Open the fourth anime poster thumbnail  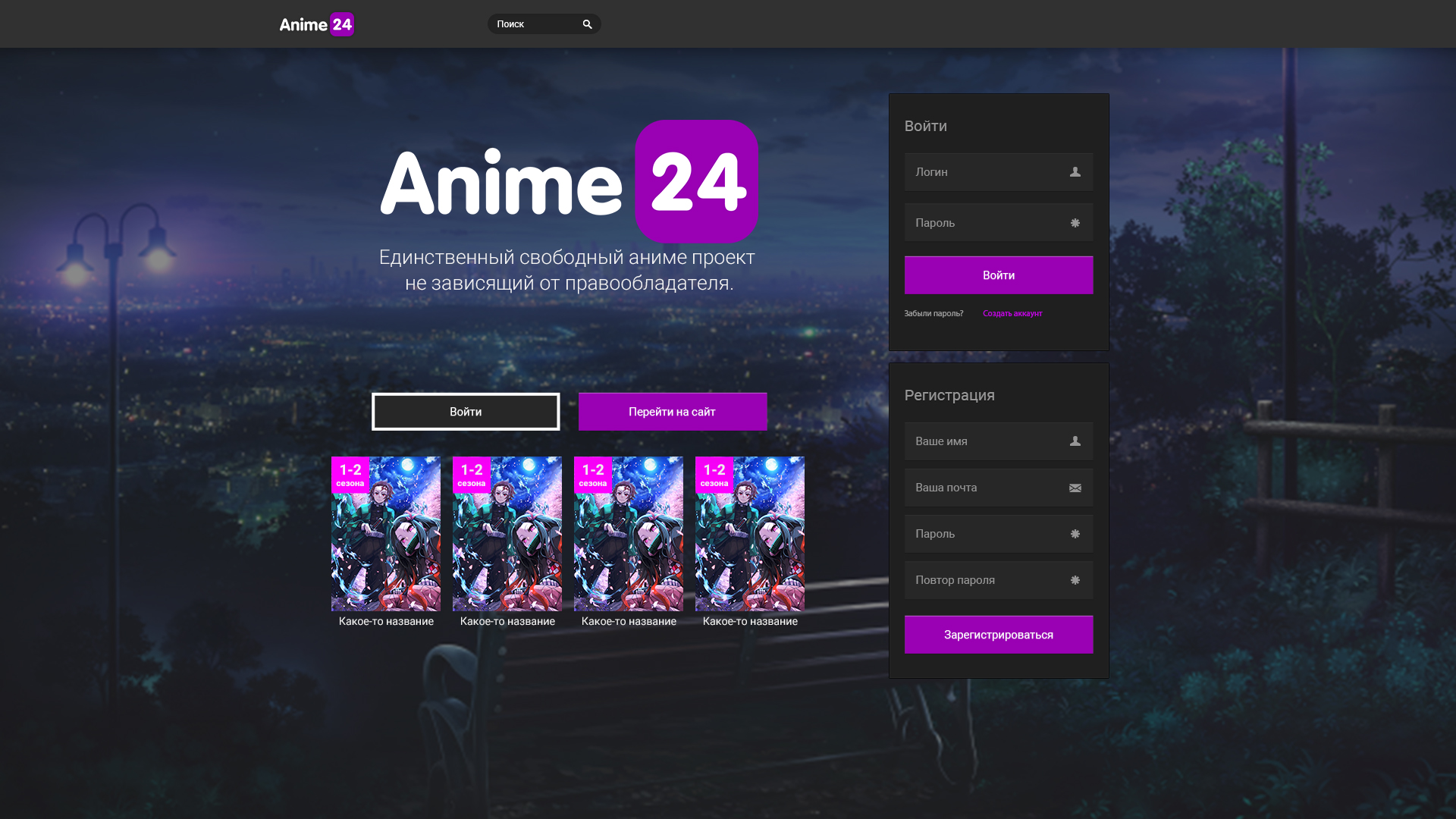750,534
